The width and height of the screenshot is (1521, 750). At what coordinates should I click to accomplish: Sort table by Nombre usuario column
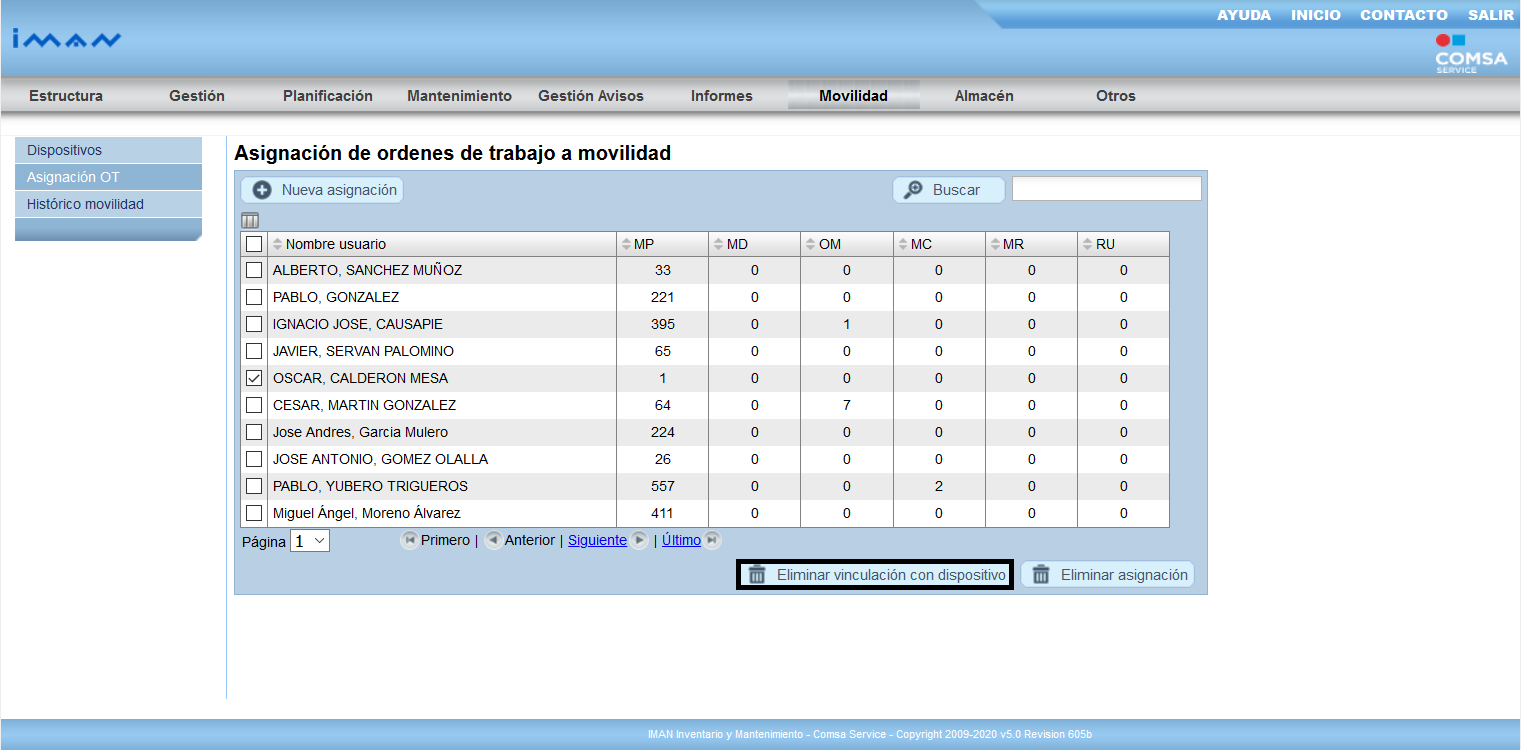click(335, 244)
